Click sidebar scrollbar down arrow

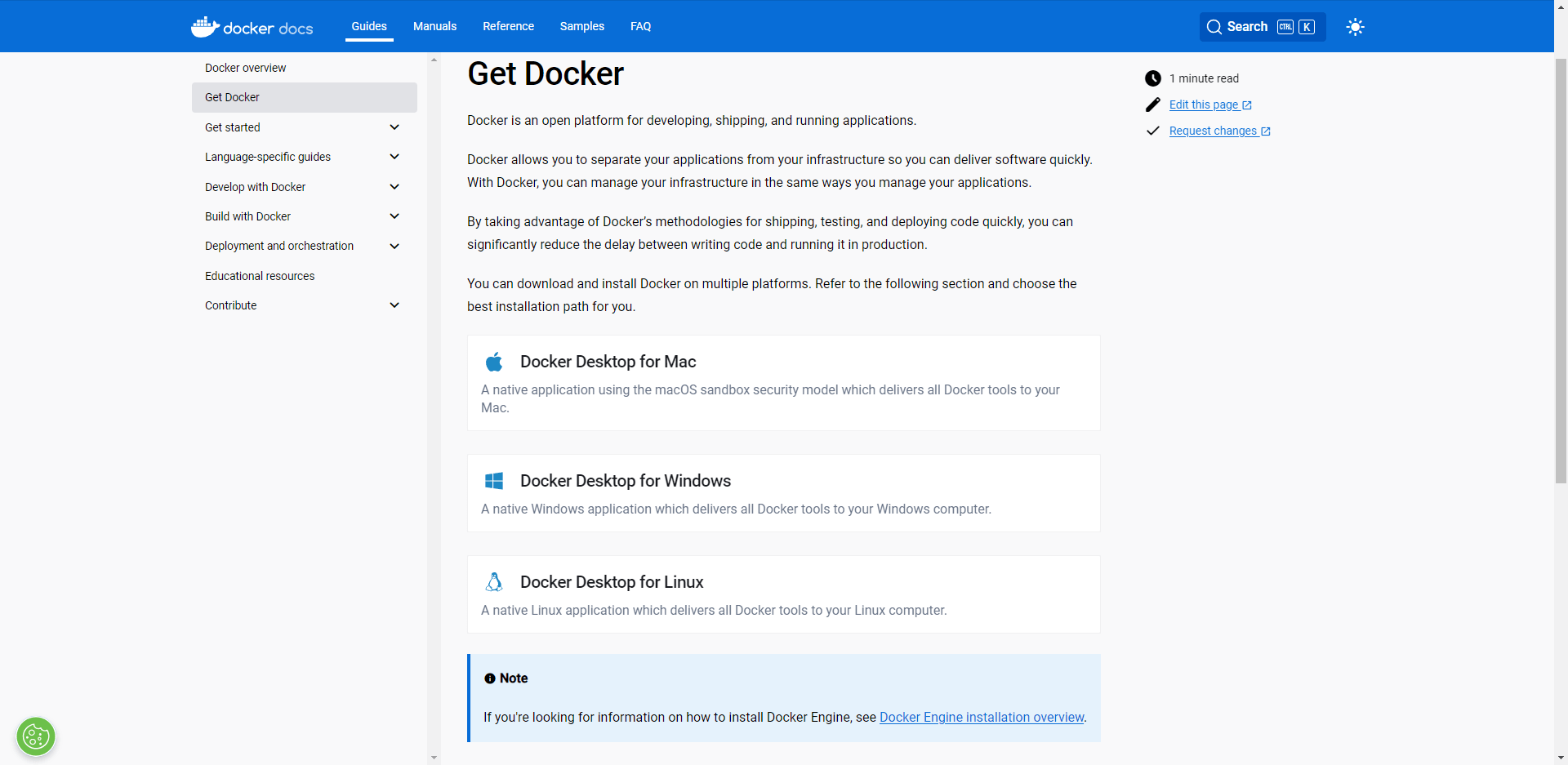click(434, 758)
